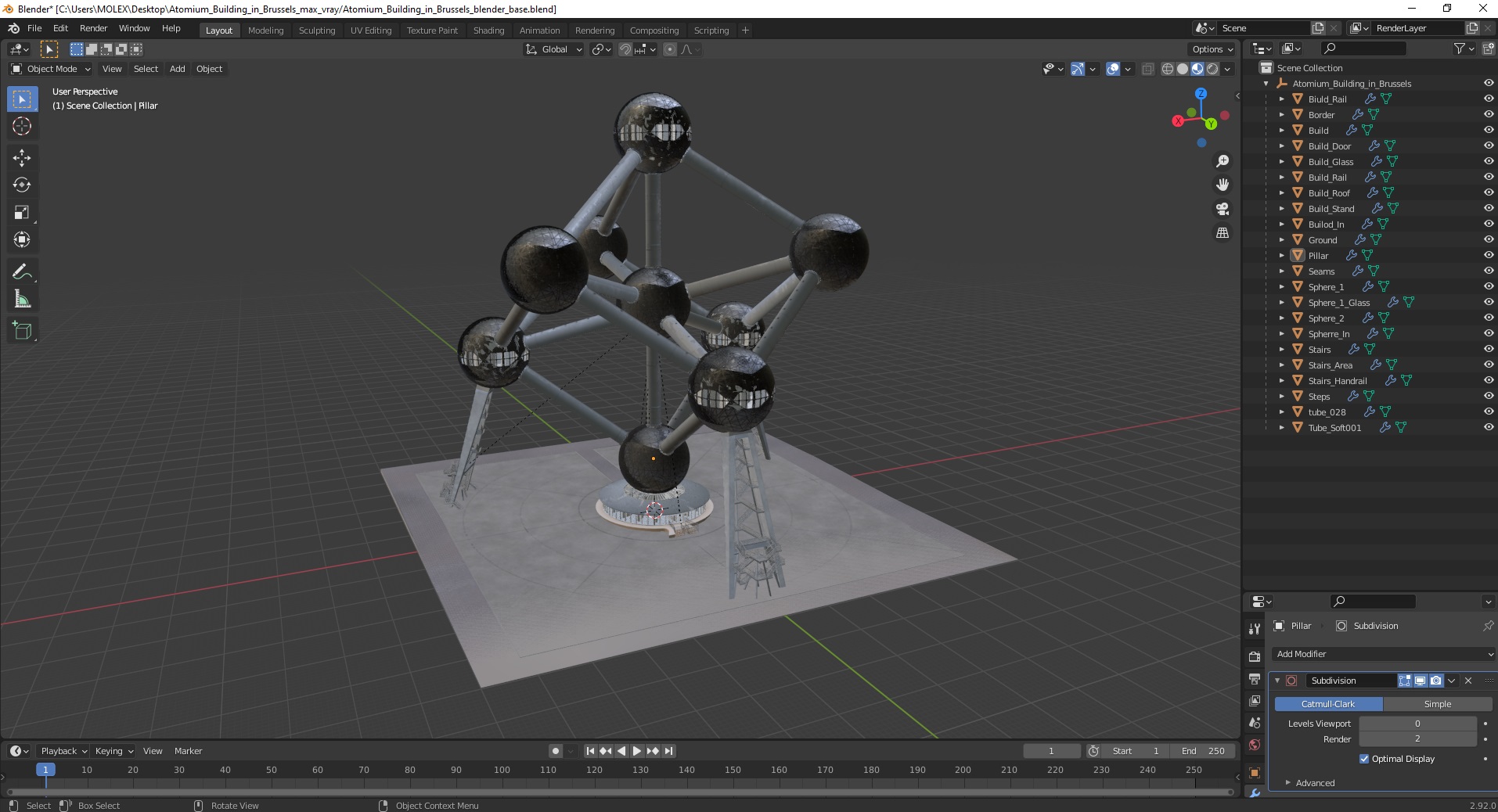
Task: Click the current frame number field
Action: 1051,751
